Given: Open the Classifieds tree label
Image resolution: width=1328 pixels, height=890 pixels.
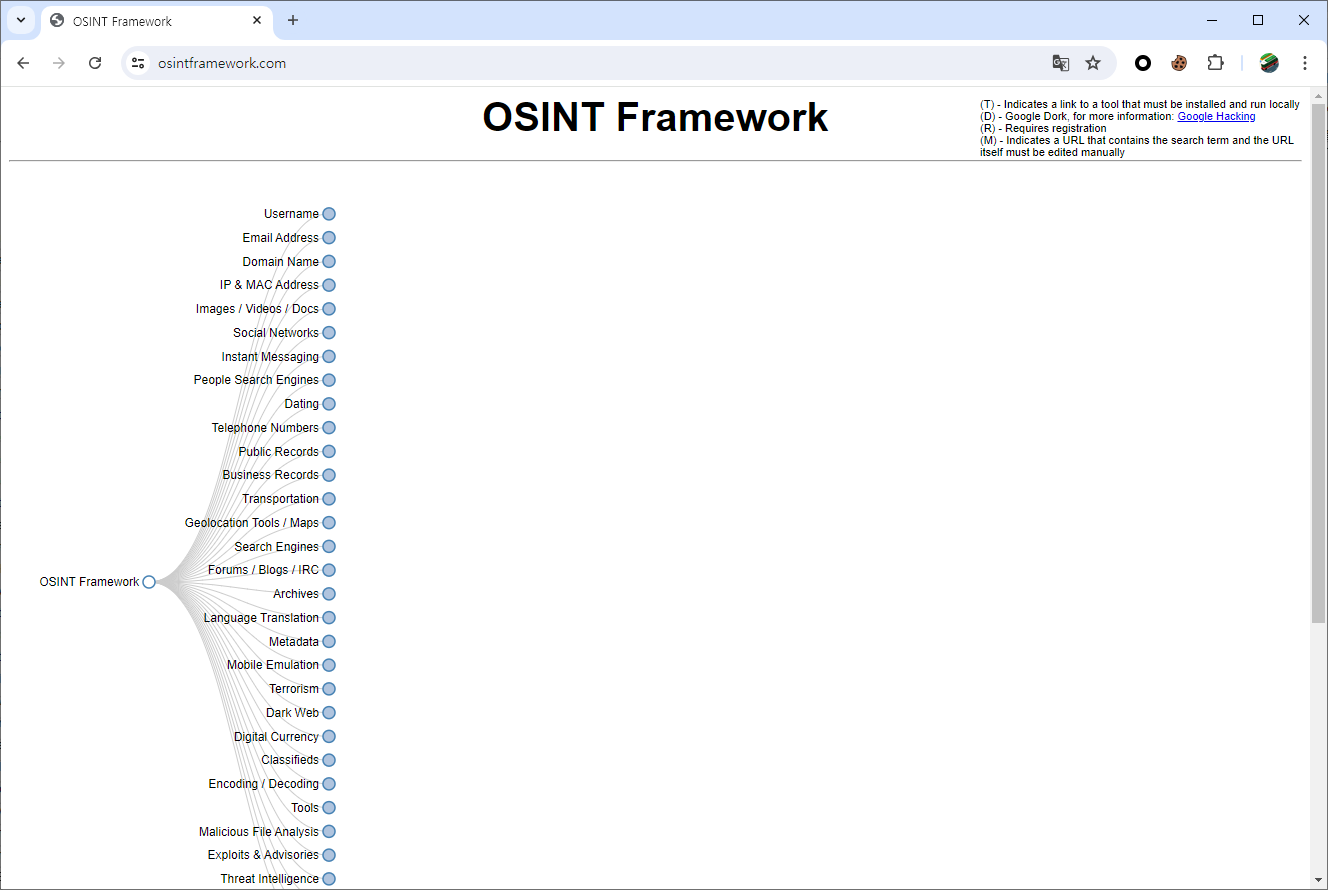Looking at the screenshot, I should pyautogui.click(x=290, y=760).
